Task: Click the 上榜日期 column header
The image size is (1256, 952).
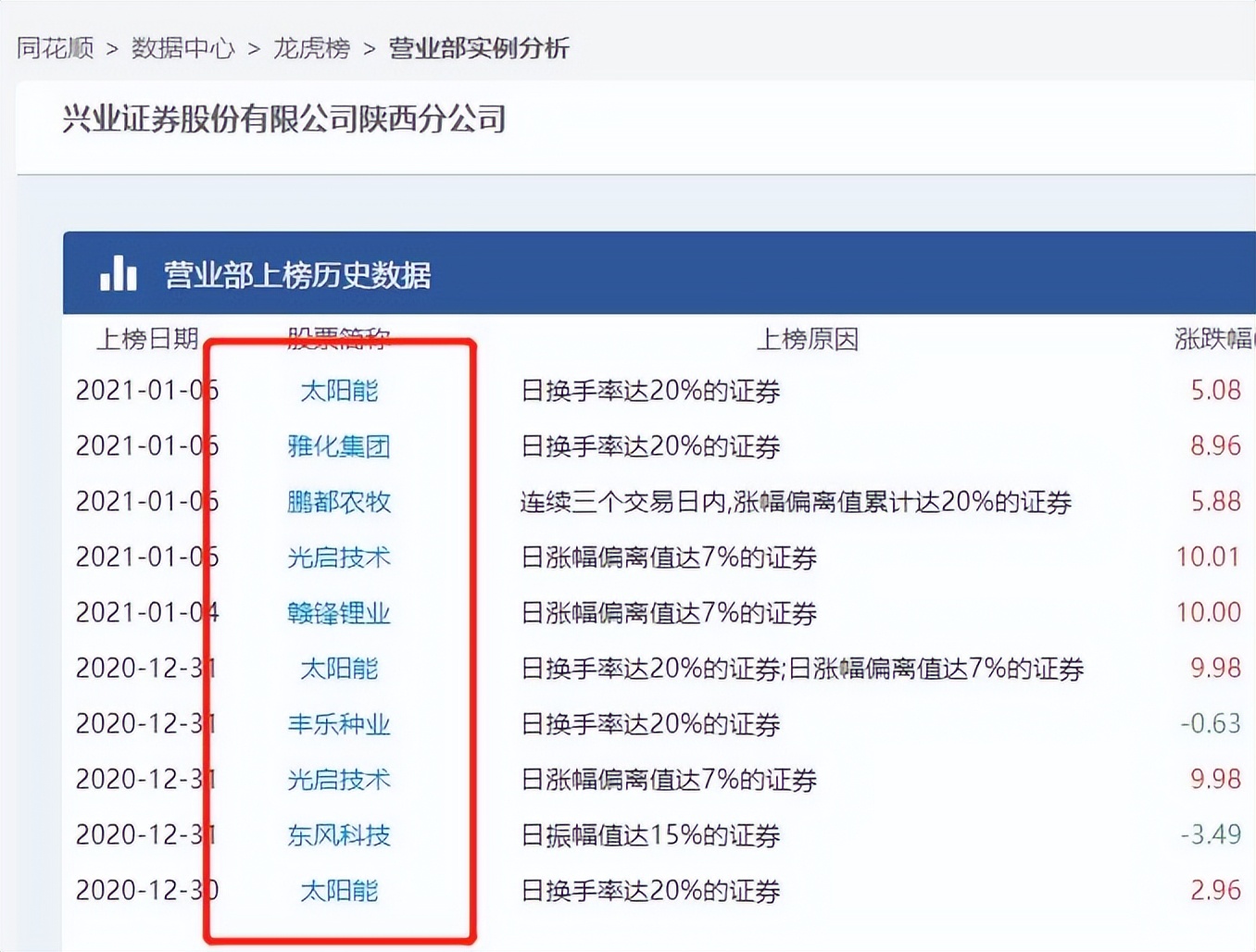Action: [x=148, y=339]
